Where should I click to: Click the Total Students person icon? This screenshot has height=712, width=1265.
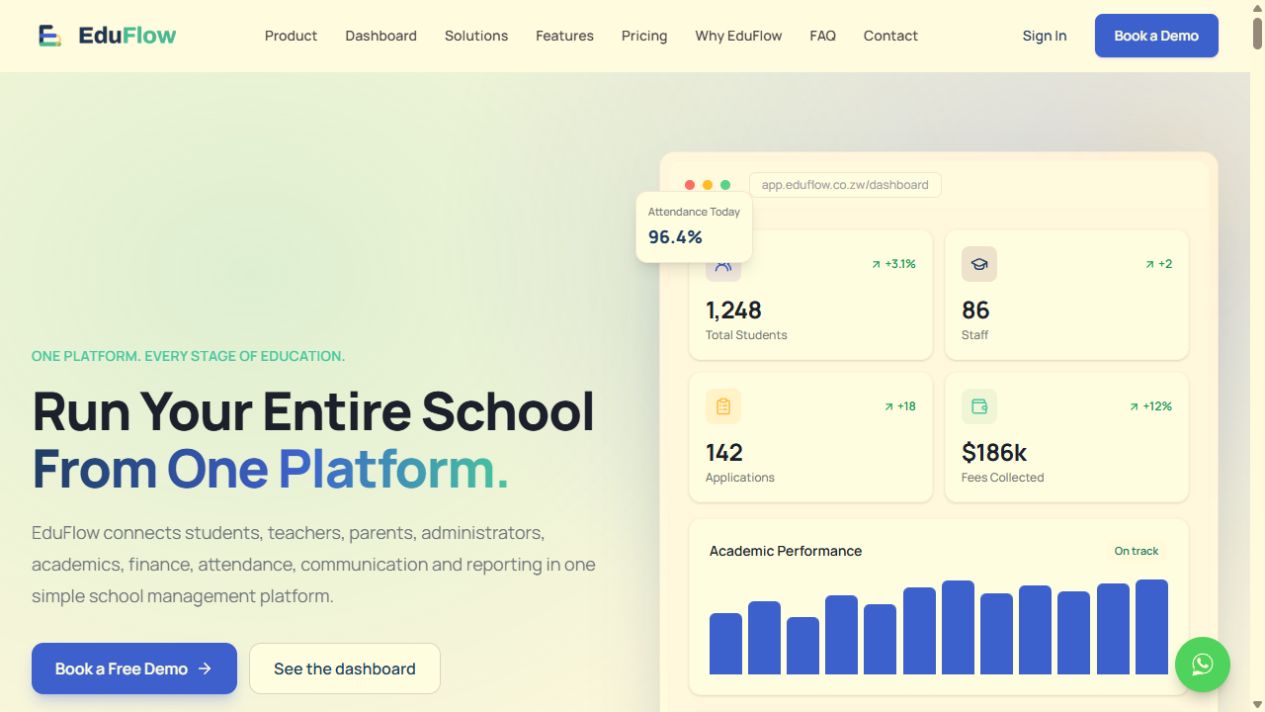[723, 266]
